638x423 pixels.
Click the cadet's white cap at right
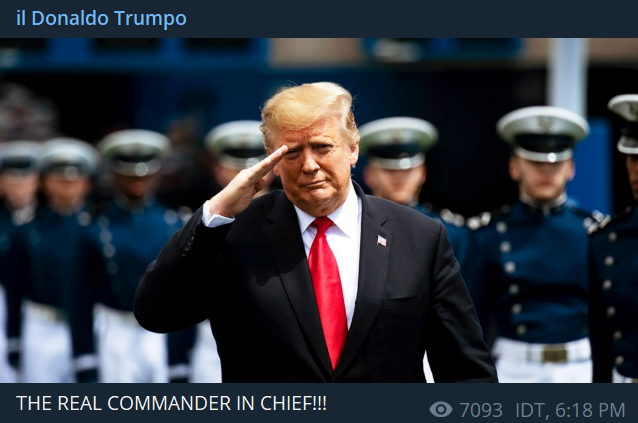542,132
